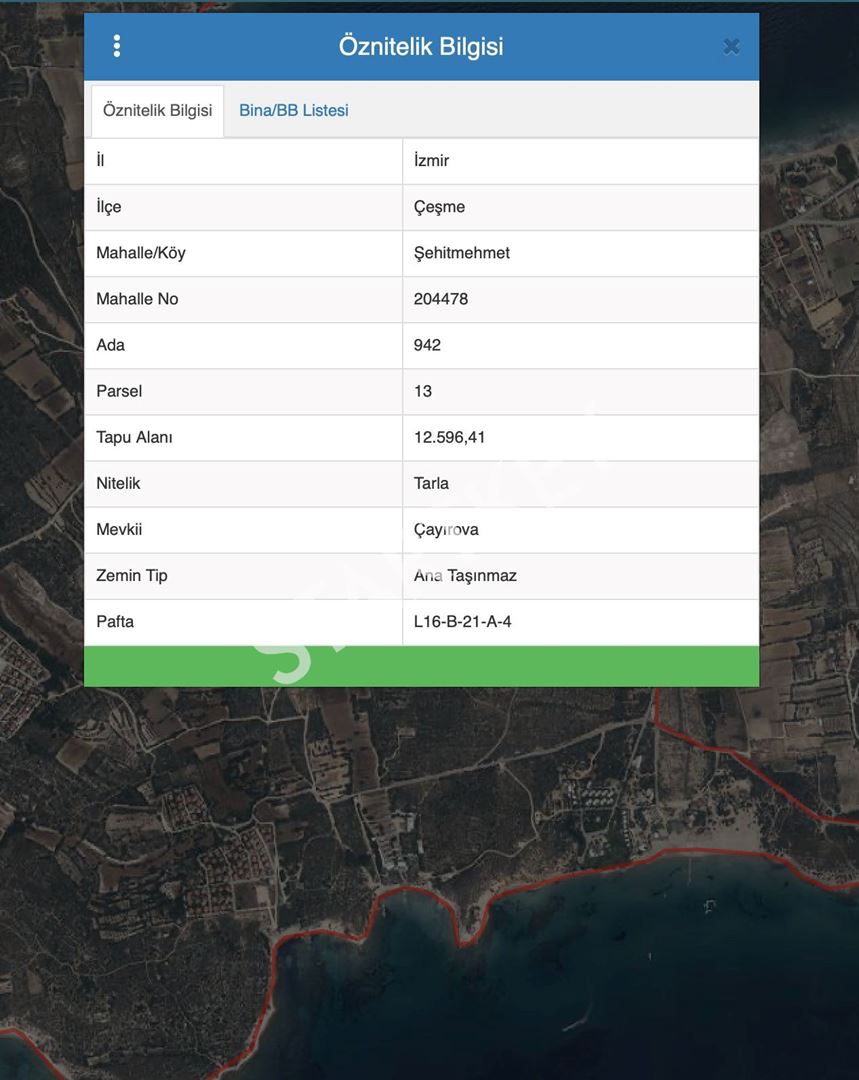Select the value "İzmir"
This screenshot has width=859, height=1080.
click(x=431, y=160)
